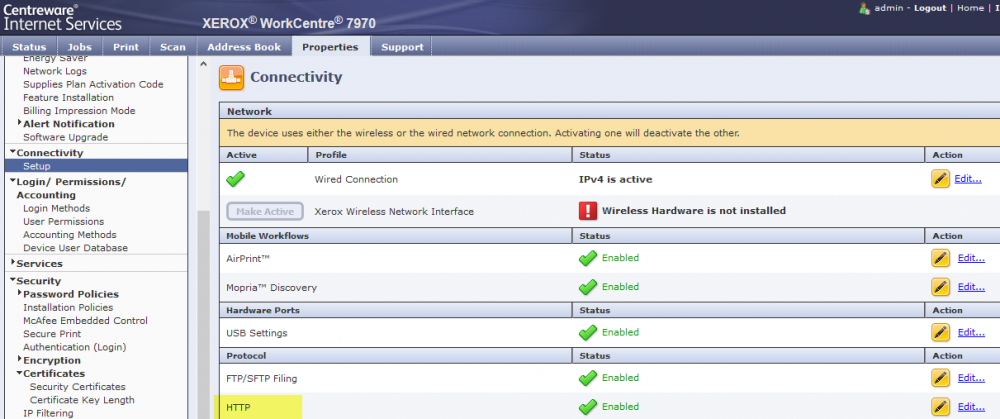Image resolution: width=1000 pixels, height=419 pixels.
Task: Click the pencil edit icon for Wired Connection
Action: pyautogui.click(x=940, y=179)
